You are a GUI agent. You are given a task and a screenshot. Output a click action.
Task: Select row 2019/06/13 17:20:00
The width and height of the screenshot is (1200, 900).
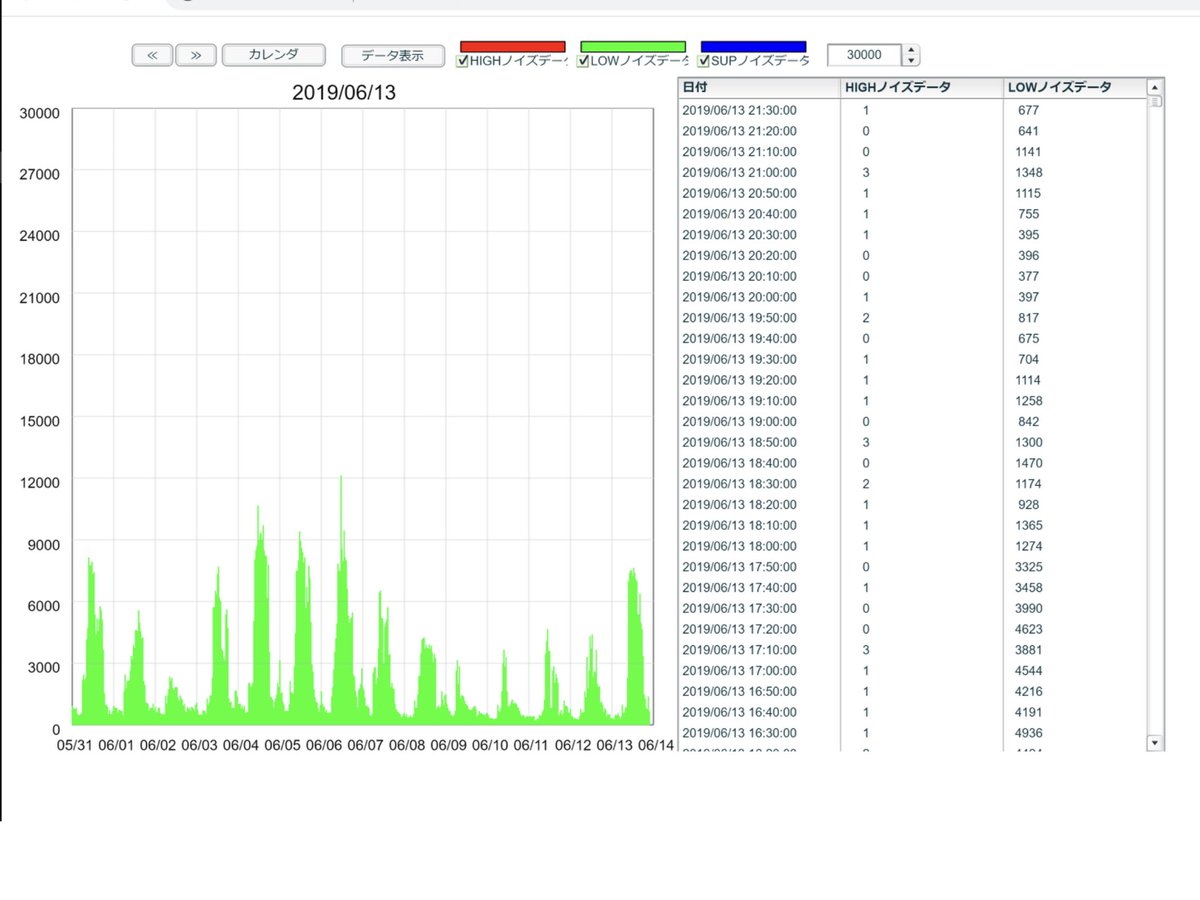912,629
